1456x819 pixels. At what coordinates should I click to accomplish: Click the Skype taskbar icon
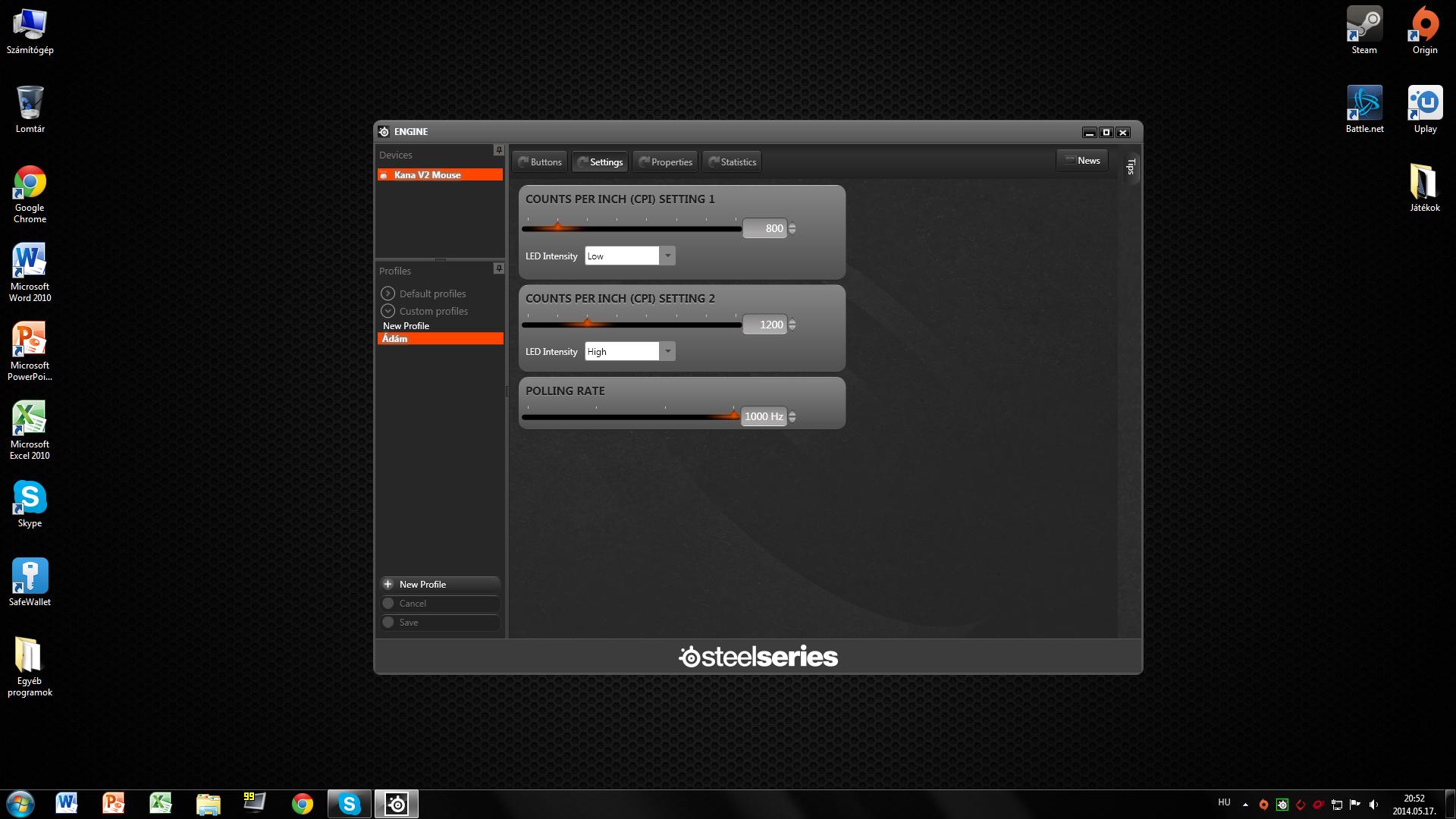tap(349, 804)
